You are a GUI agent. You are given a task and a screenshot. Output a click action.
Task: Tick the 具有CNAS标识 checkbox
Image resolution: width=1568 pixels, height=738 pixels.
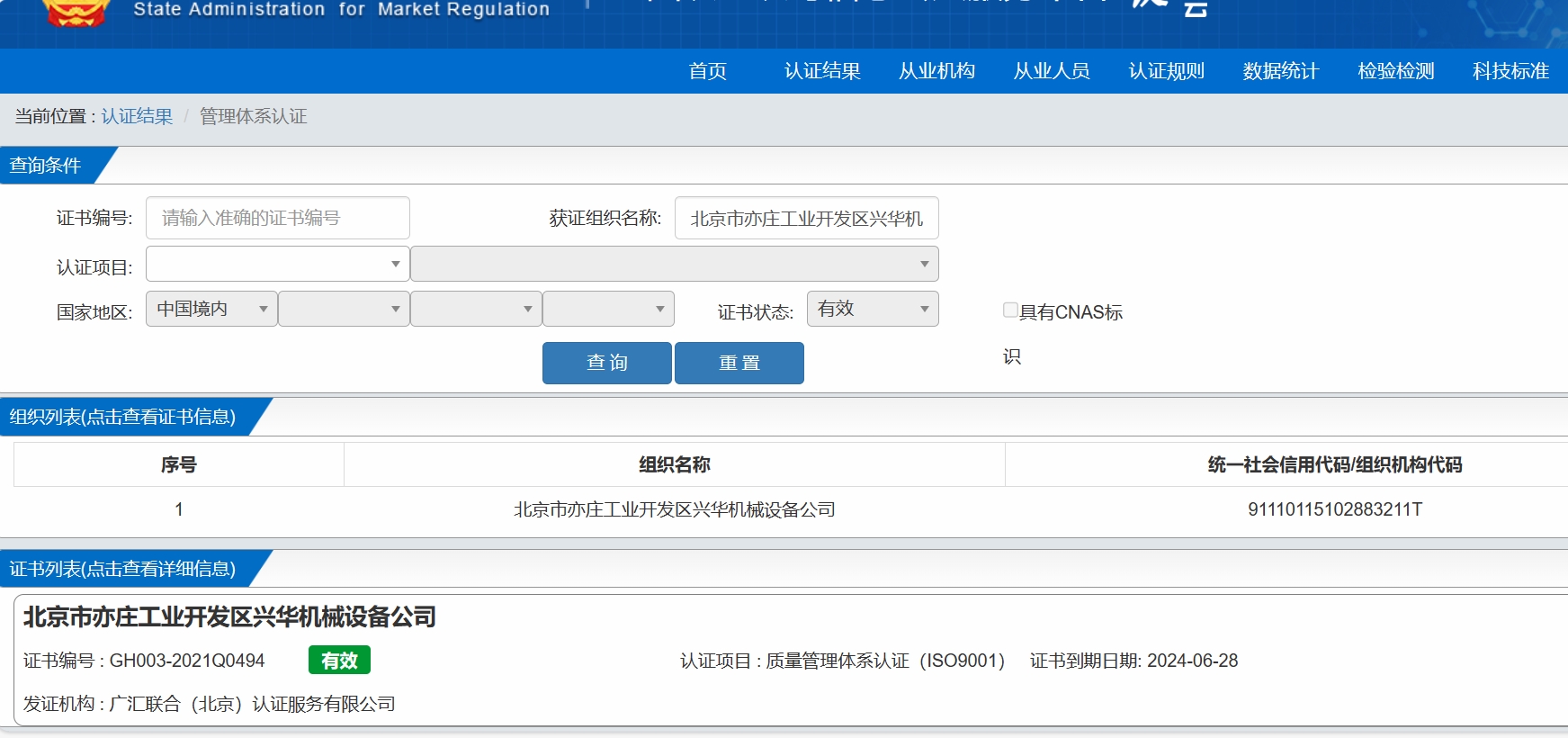coord(1010,310)
